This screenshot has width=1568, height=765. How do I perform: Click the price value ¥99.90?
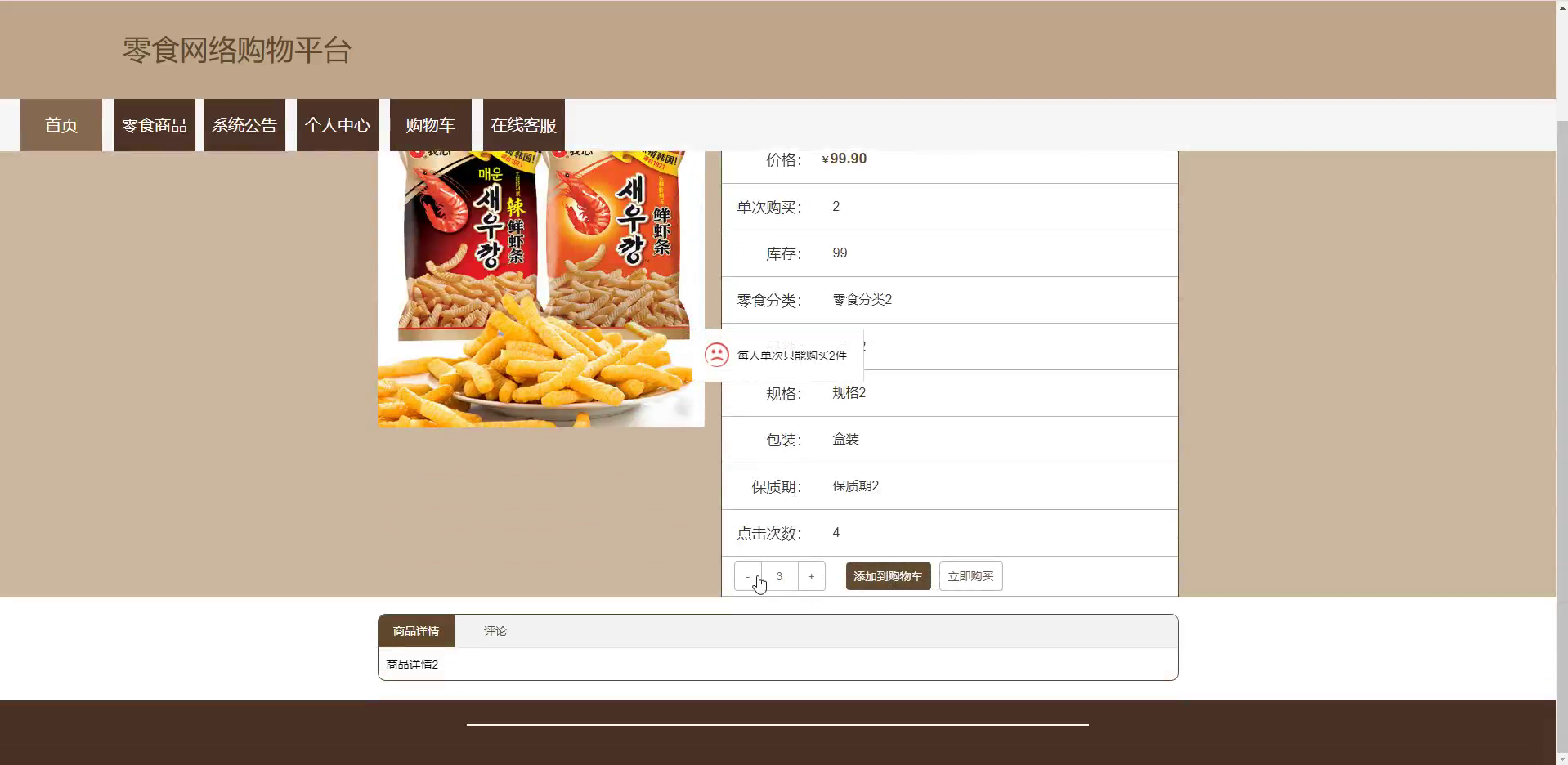pyautogui.click(x=844, y=159)
